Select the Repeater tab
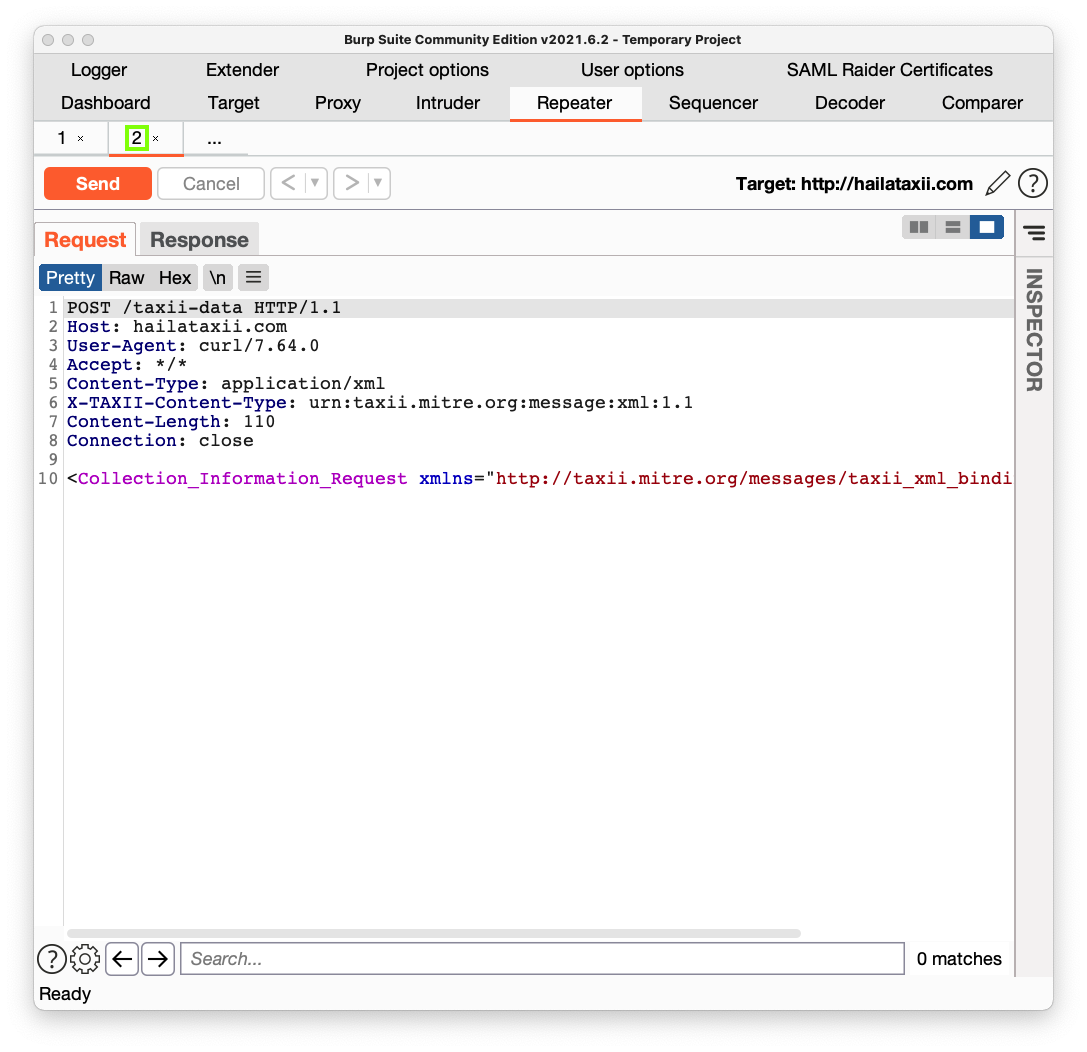Screen dimensions: 1087x1052 575,103
